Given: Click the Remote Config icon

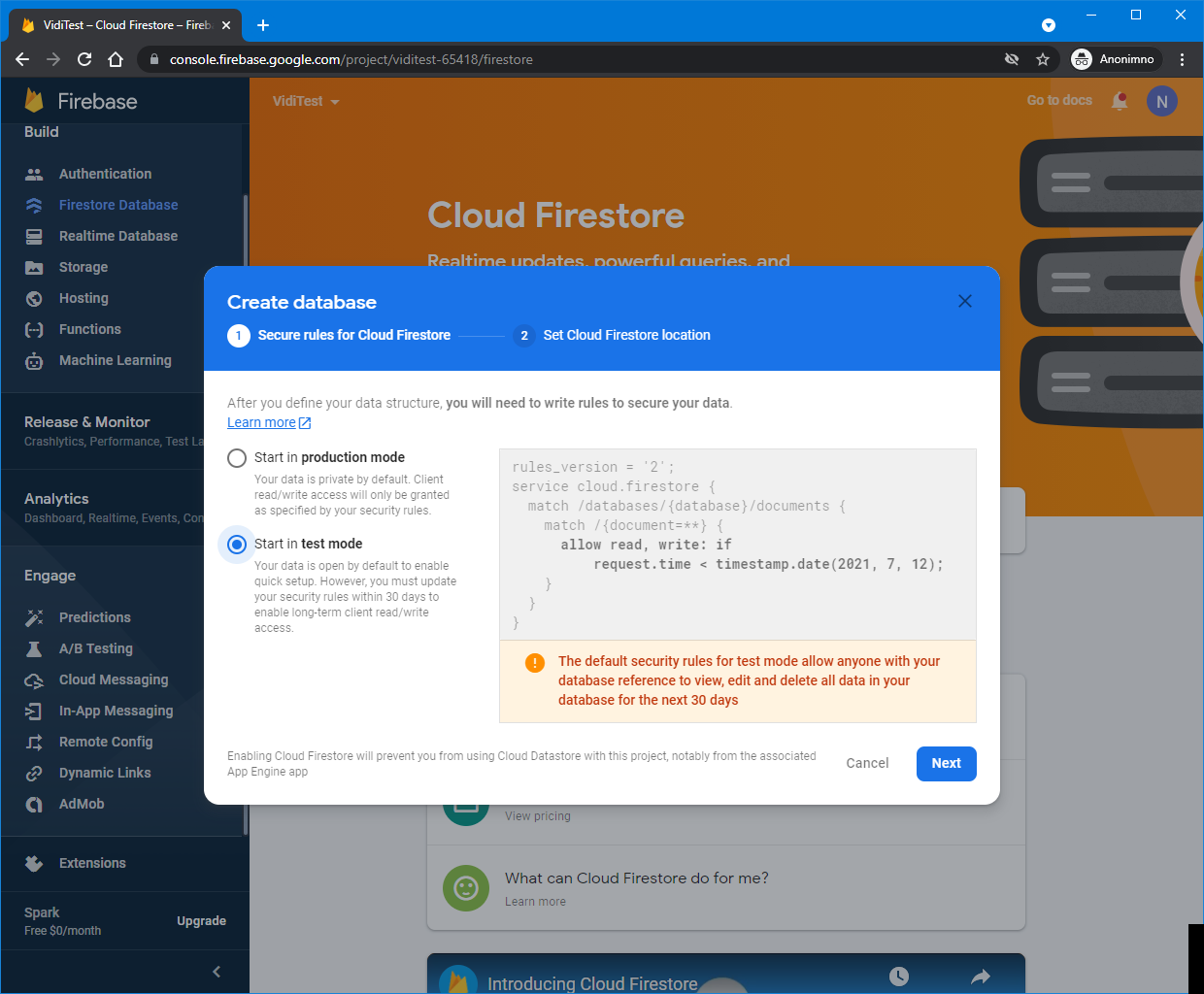Looking at the screenshot, I should [x=34, y=742].
